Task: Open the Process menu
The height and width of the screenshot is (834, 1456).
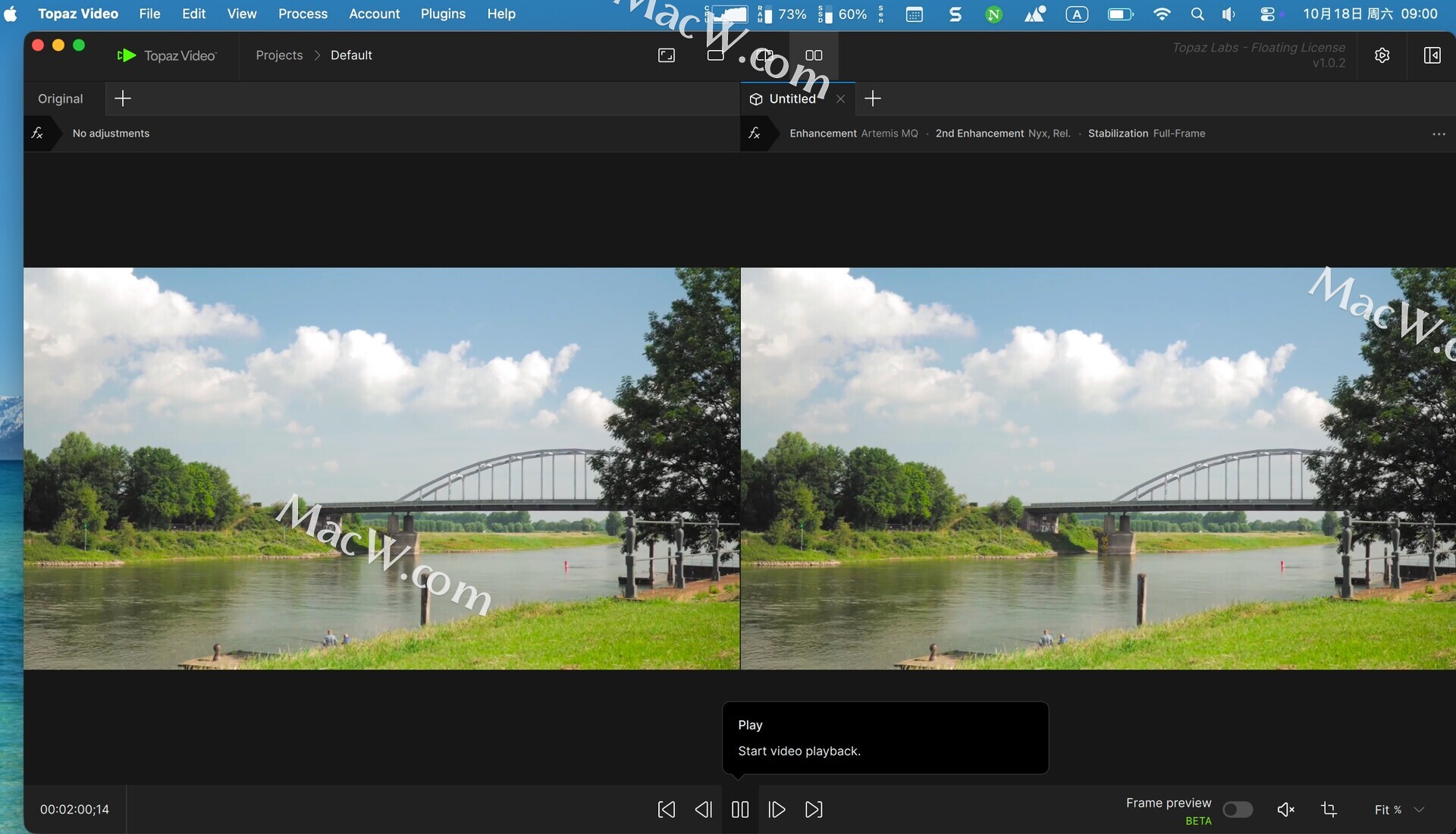Action: [303, 14]
